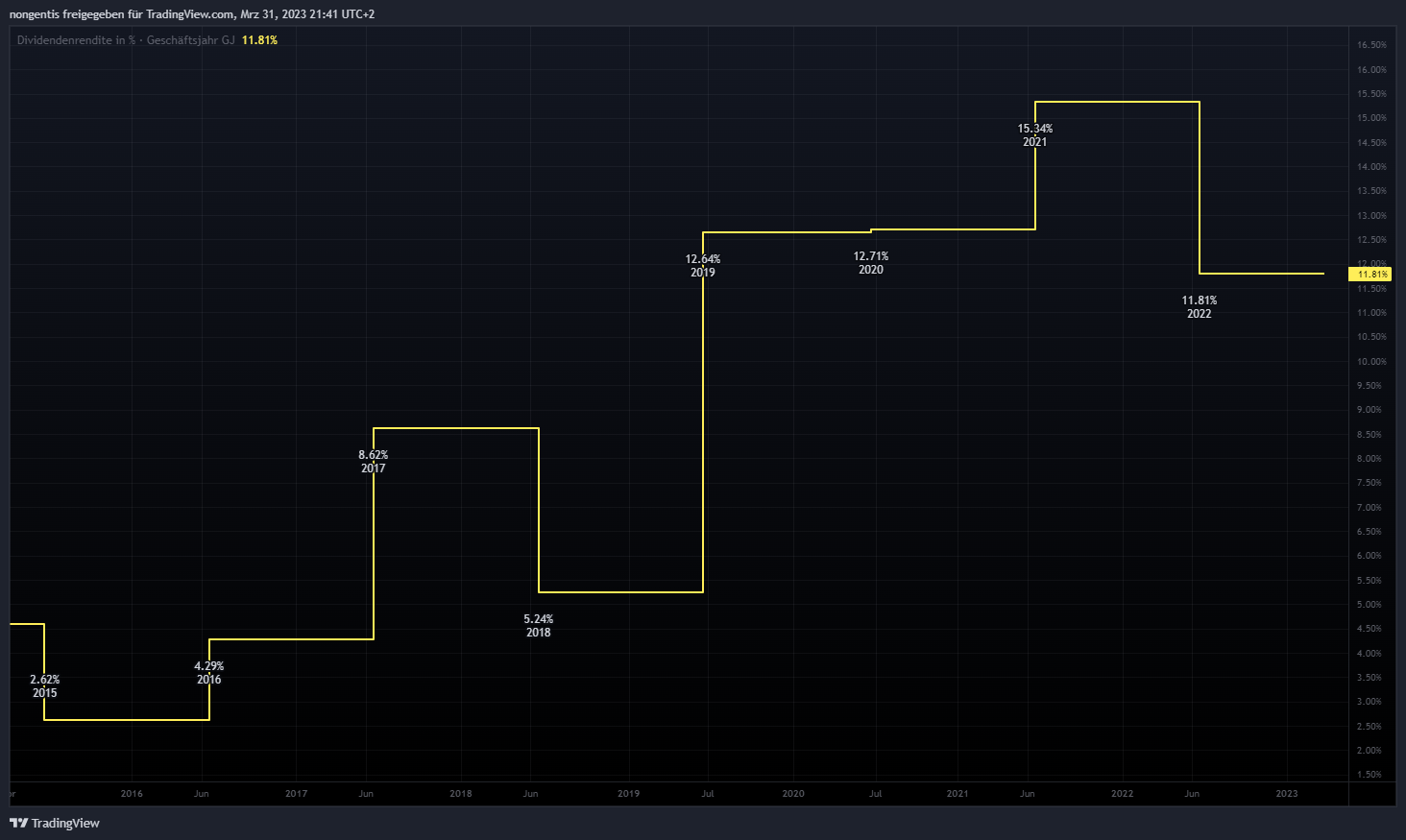Select the 5.24% 2018 data label
Screen dimensions: 1406x840
(x=538, y=626)
